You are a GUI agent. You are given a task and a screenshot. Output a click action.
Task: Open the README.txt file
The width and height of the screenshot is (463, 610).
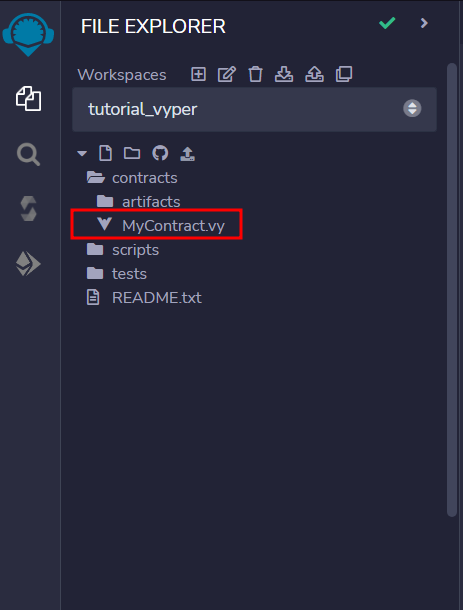(144, 298)
